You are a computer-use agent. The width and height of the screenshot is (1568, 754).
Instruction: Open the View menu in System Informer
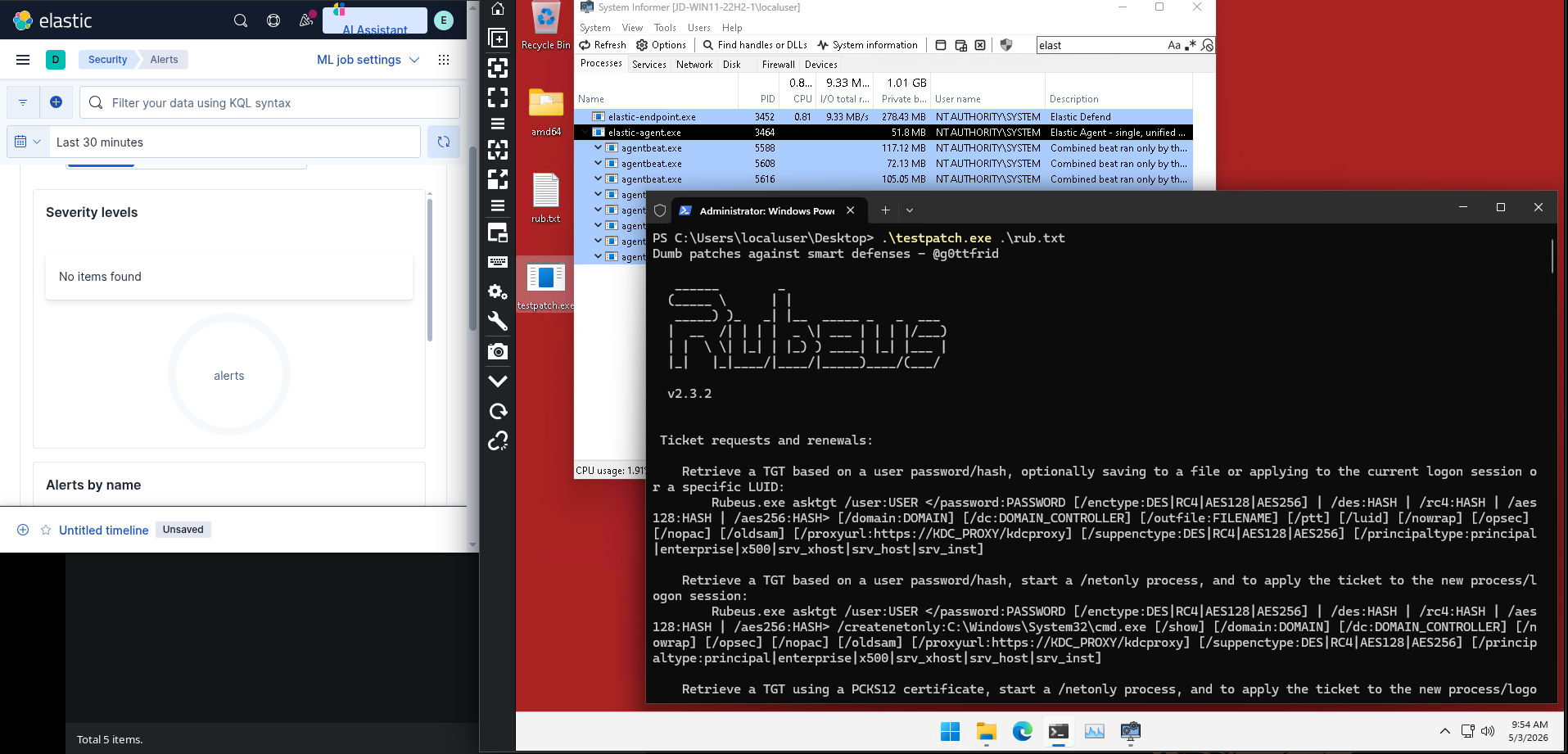[632, 27]
